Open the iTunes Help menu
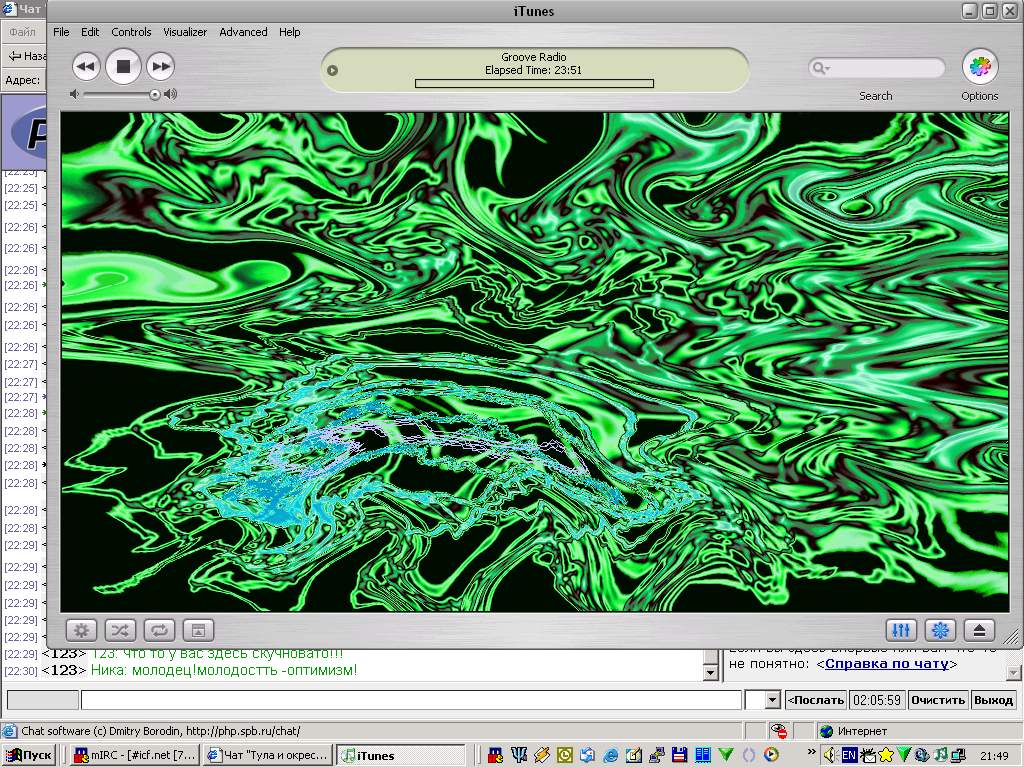 point(289,32)
